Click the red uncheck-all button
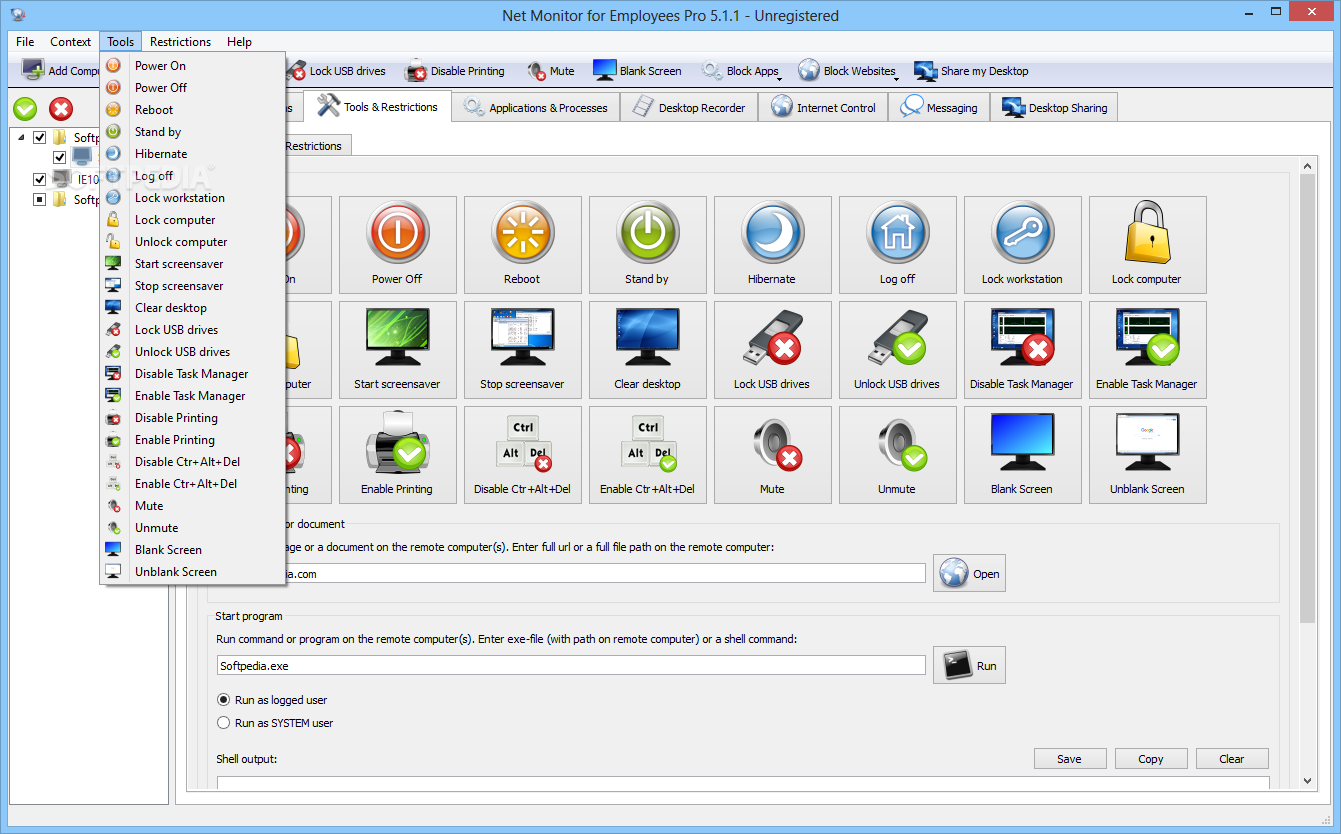Viewport: 1341px width, 834px height. tap(61, 109)
